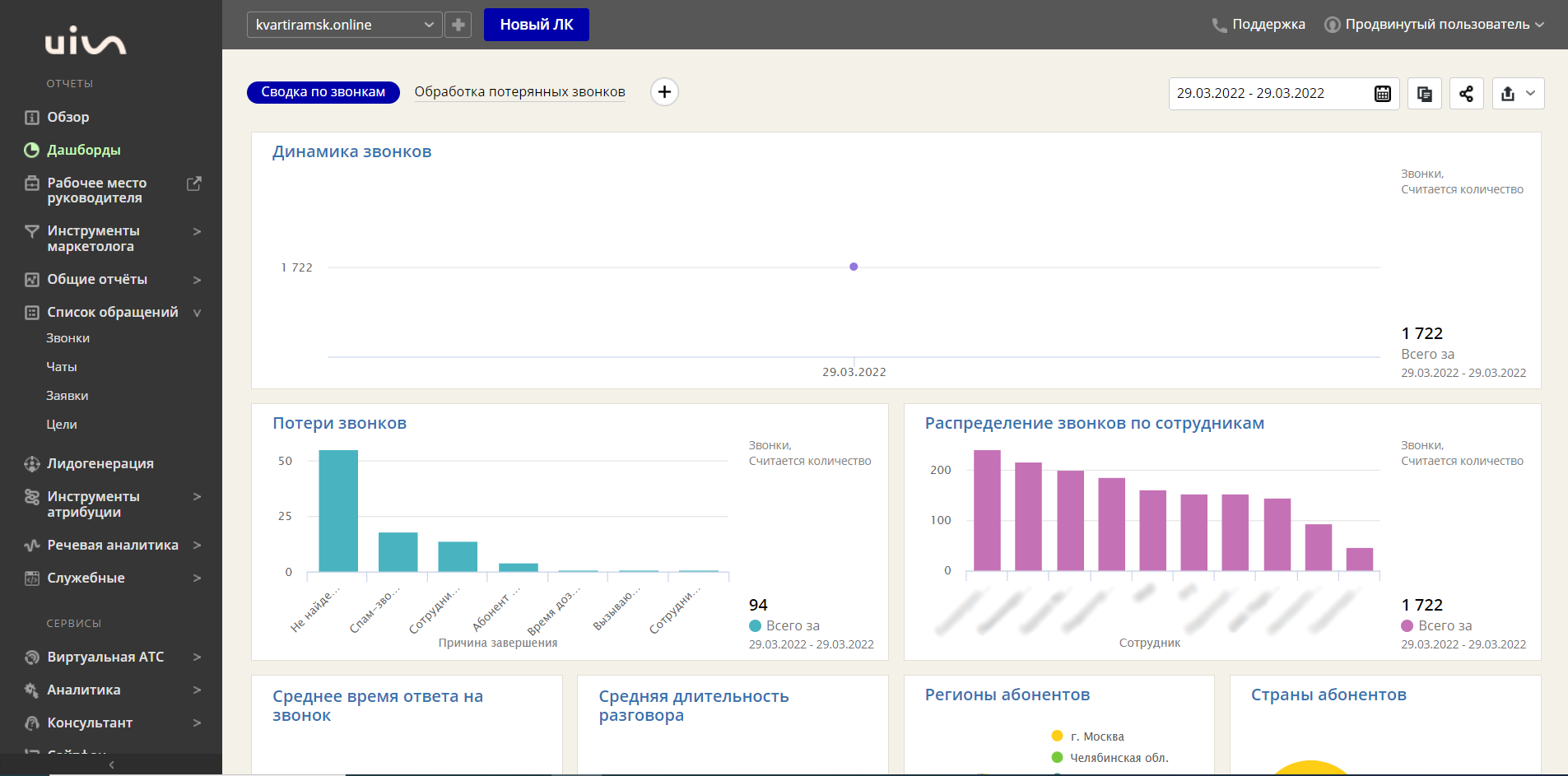Viewport: 1568px width, 776px height.
Task: Open the Цели submenu item
Action: point(62,425)
